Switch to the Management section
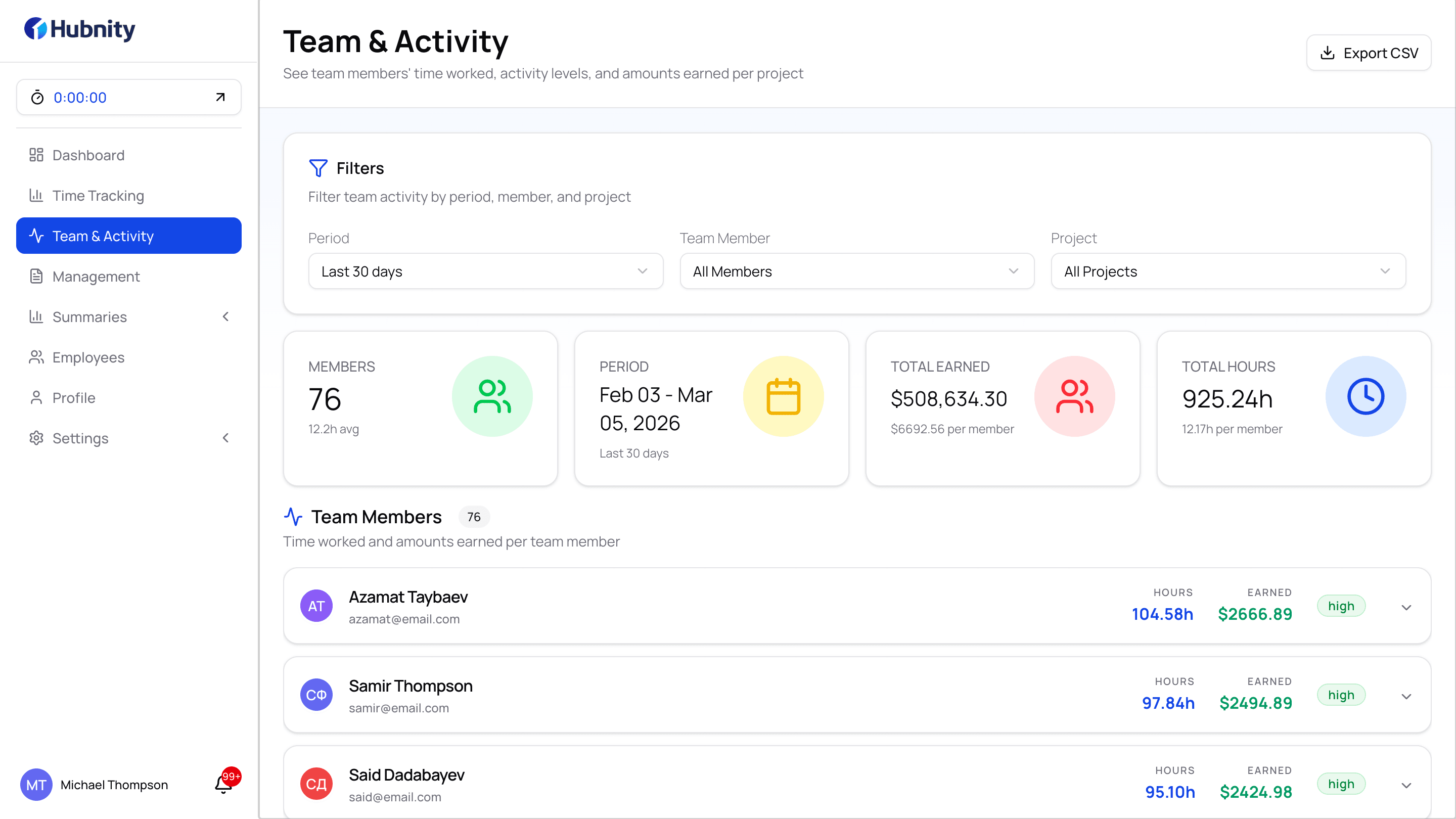 tap(96, 277)
